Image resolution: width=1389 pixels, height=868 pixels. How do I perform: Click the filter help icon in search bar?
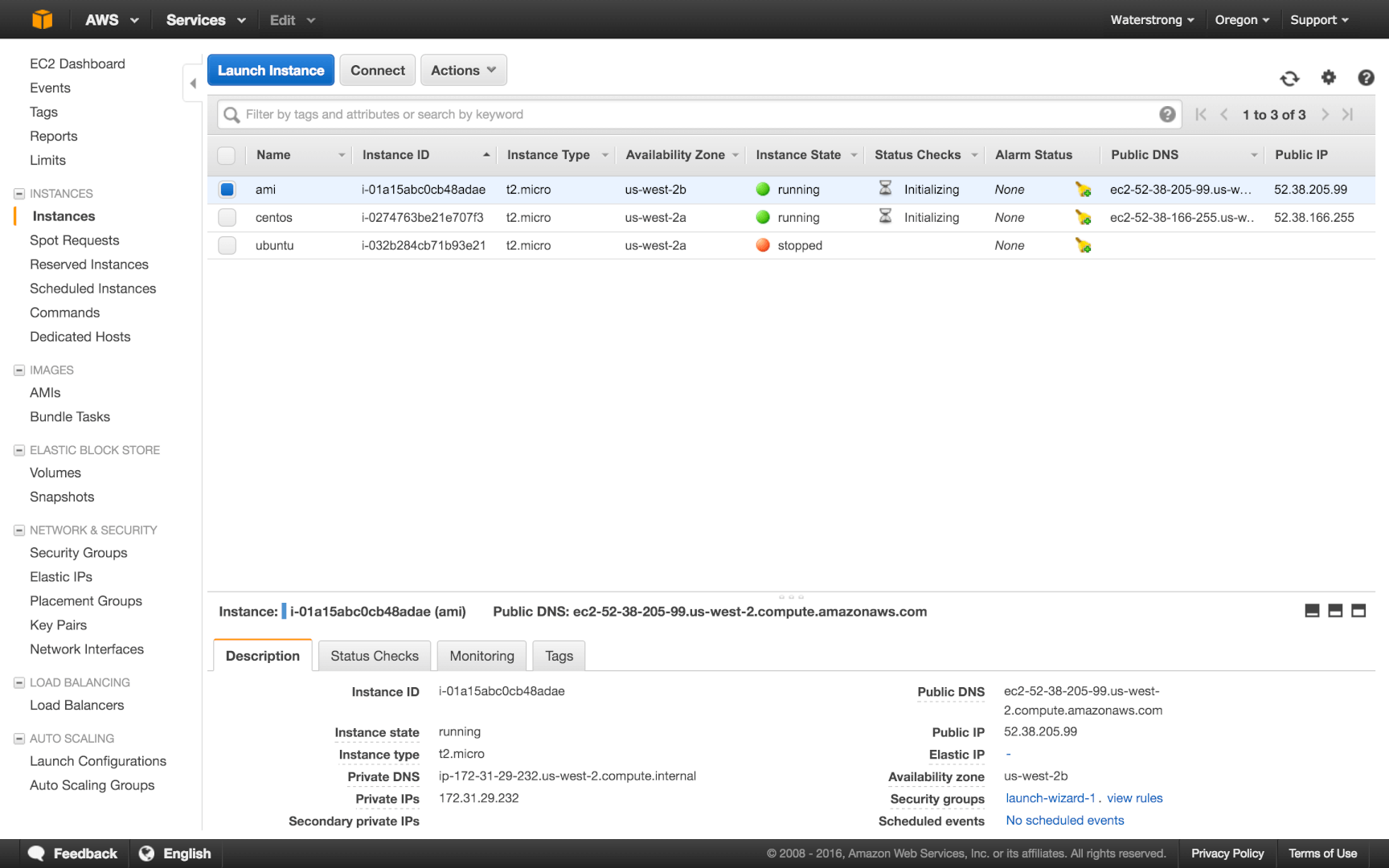point(1167,114)
